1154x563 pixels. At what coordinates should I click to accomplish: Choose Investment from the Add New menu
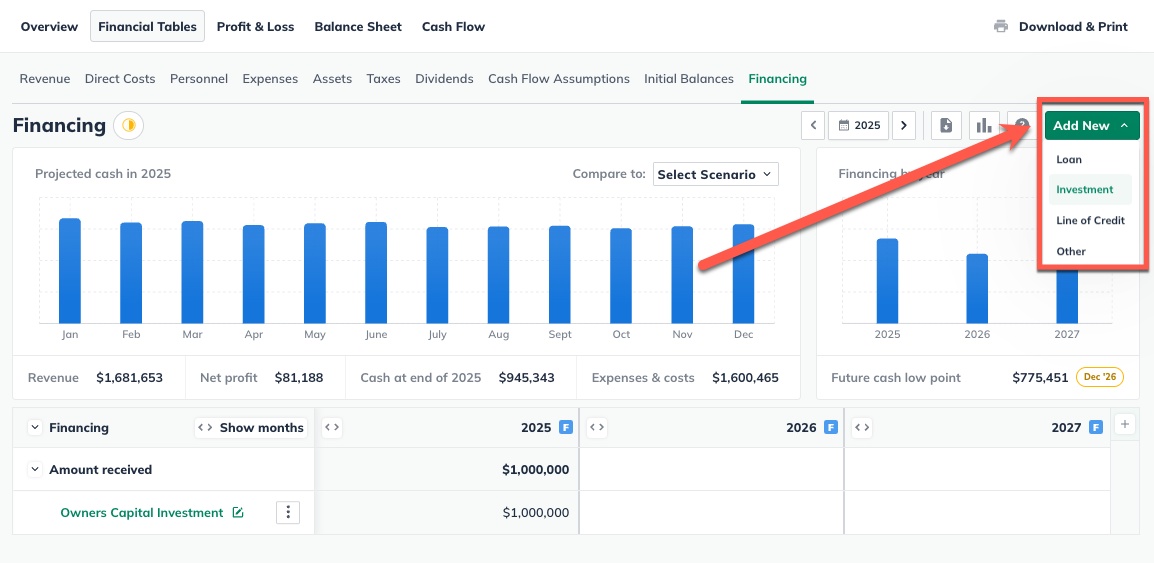coord(1085,190)
